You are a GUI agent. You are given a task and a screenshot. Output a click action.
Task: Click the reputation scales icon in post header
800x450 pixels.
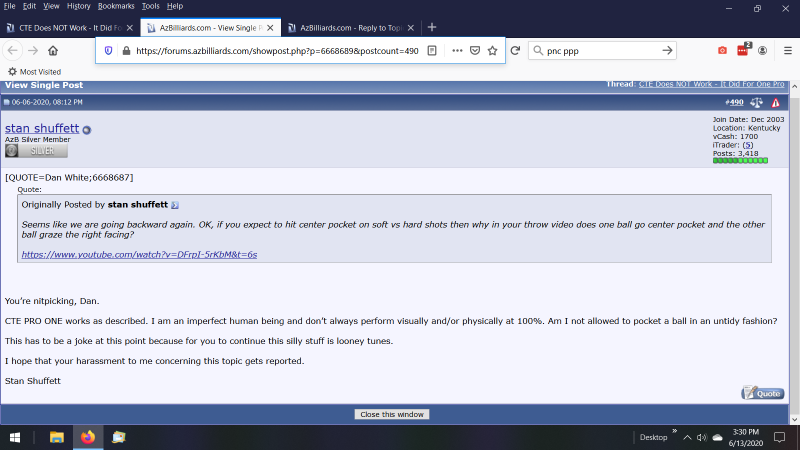[756, 102]
